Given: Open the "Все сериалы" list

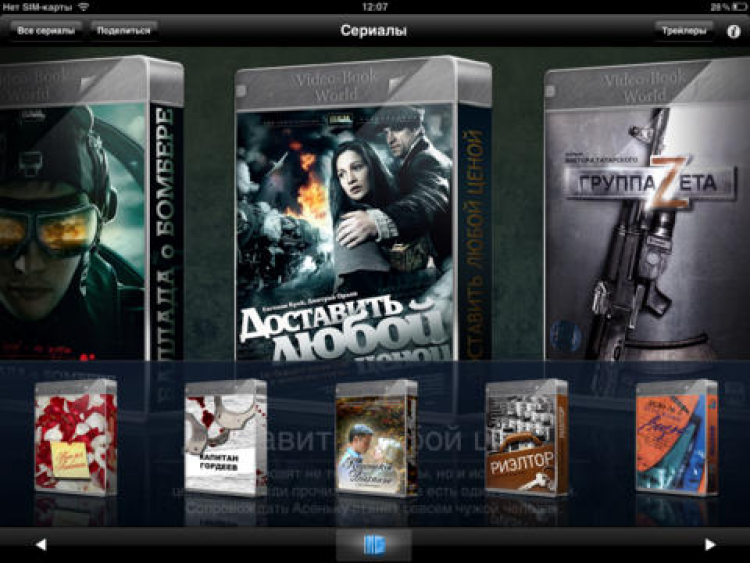Looking at the screenshot, I should pos(46,31).
